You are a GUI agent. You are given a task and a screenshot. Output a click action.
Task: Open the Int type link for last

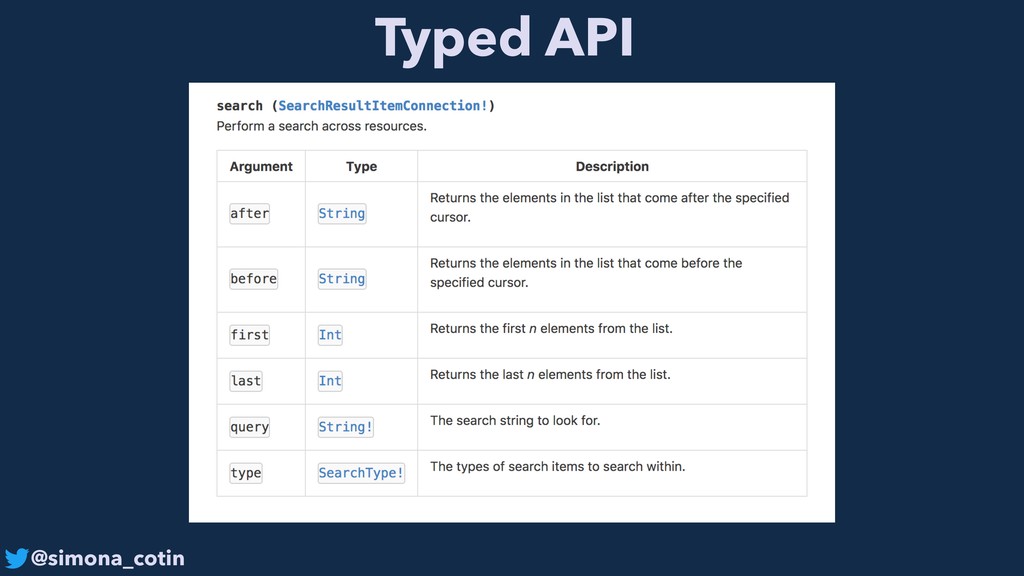(330, 381)
